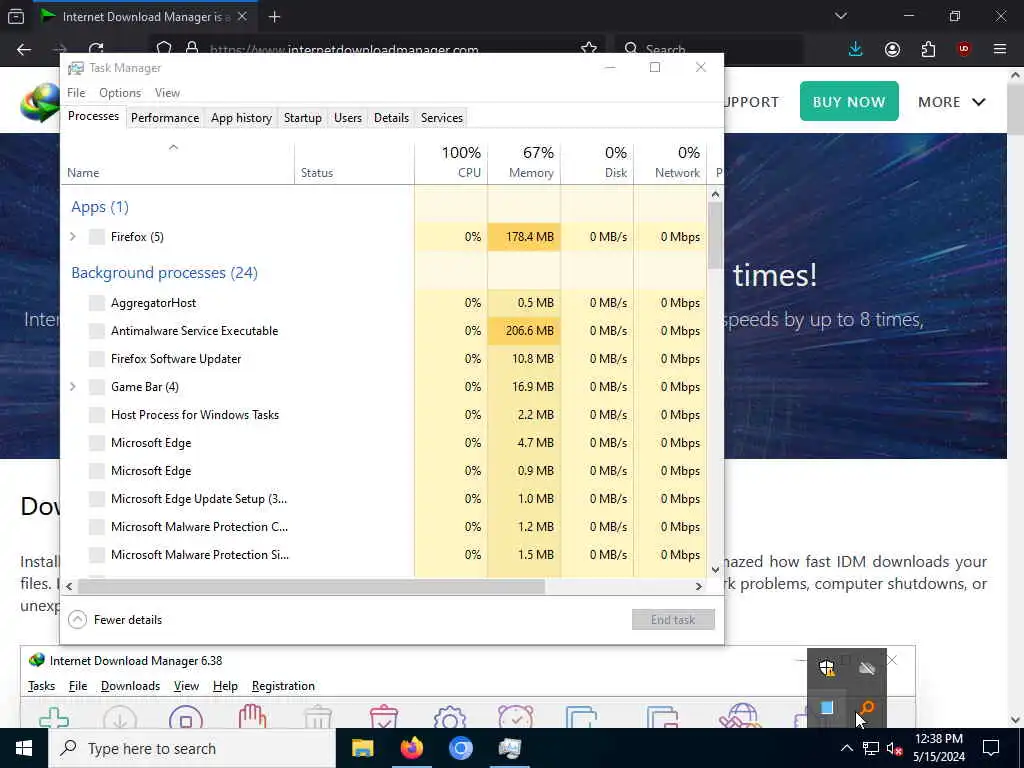Switch to the Services tab
Screen dimensions: 1024x768
[x=441, y=118]
